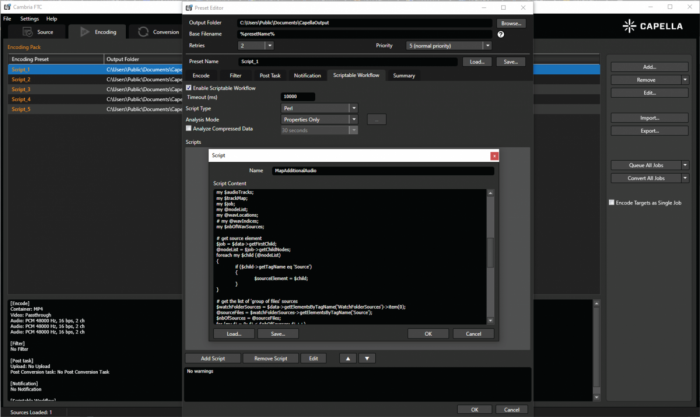Move the selected script down with the down arrow button
This screenshot has height=417, width=700.
pos(367,359)
